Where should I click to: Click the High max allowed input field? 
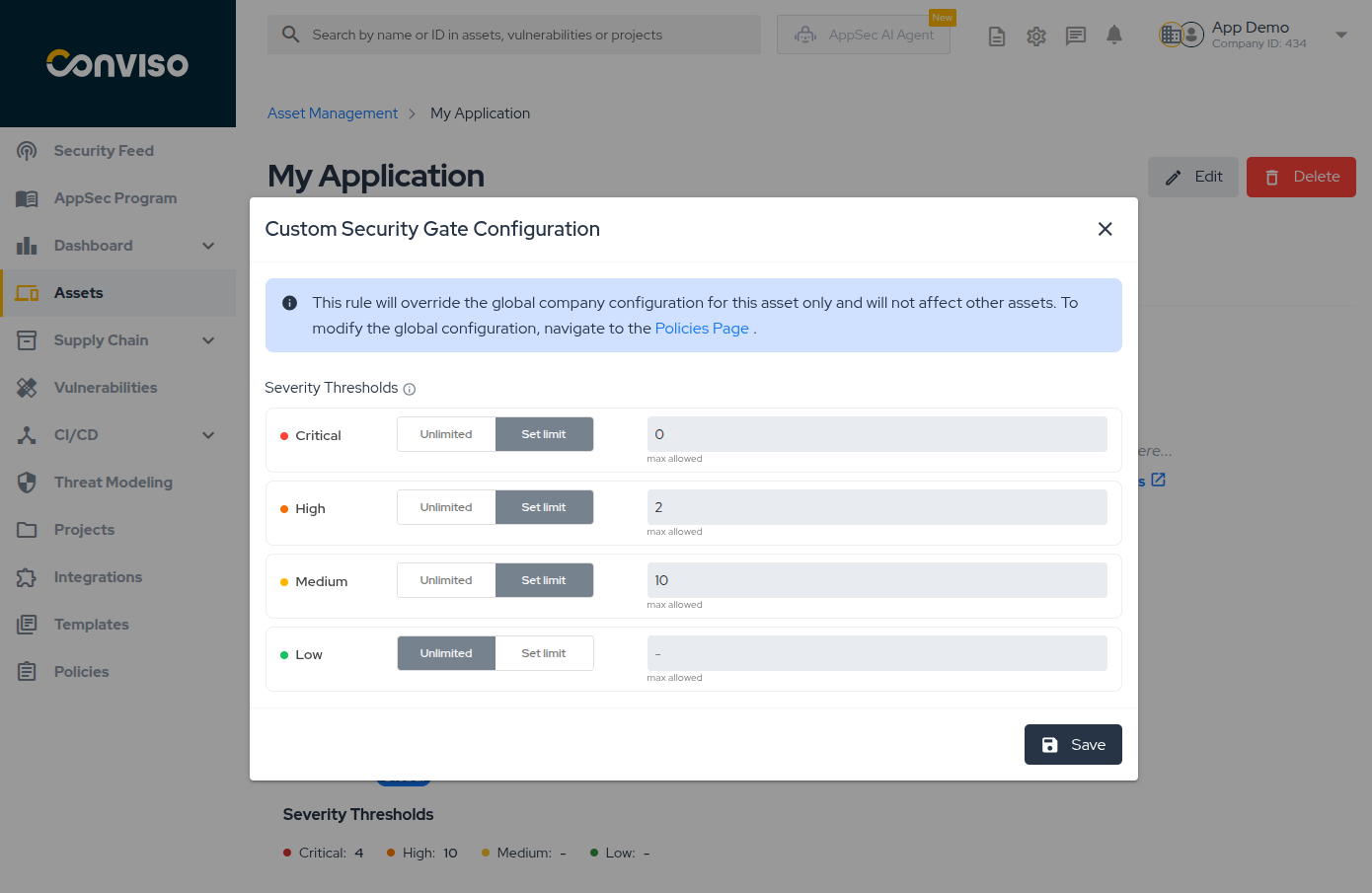pyautogui.click(x=877, y=507)
